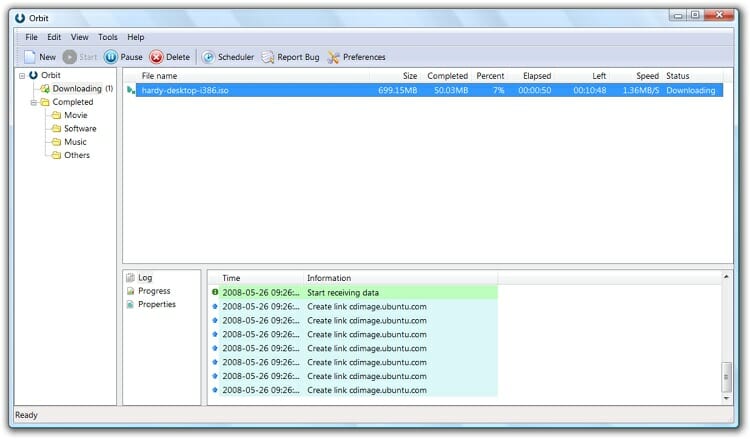Click the log scrollbar thumb
Image resolution: width=750 pixels, height=439 pixels.
[726, 377]
